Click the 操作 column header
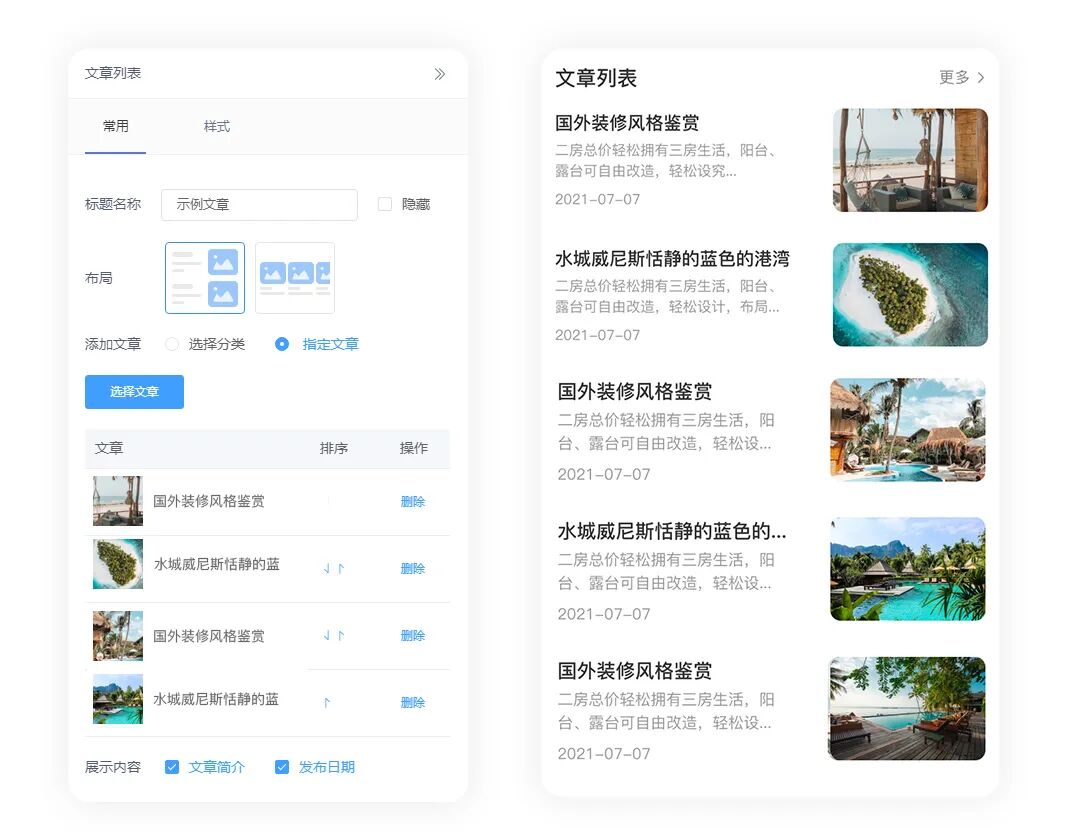1067x840 pixels. click(413, 449)
